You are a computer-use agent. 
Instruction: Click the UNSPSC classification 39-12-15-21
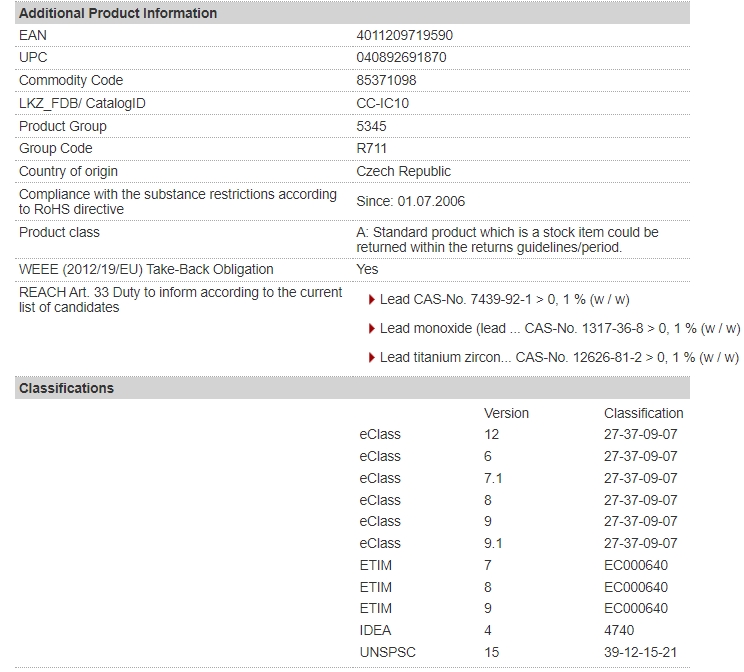pos(640,652)
